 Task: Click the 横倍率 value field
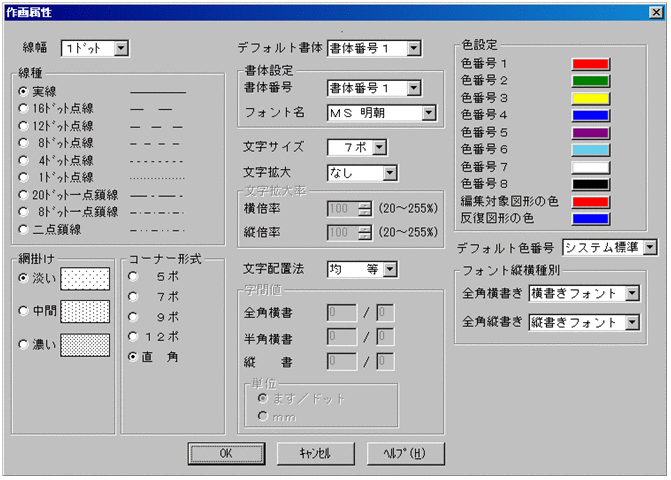point(344,209)
